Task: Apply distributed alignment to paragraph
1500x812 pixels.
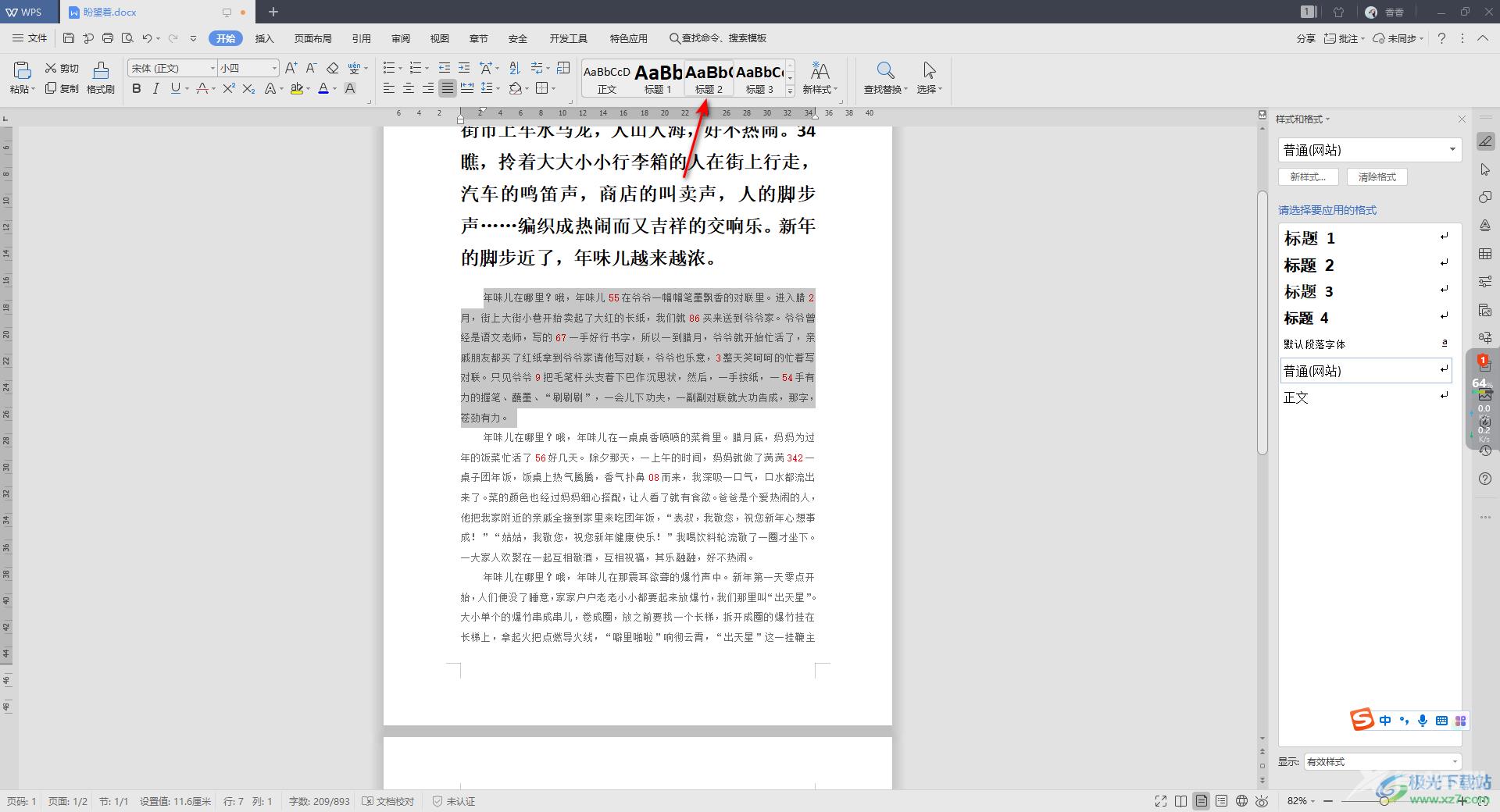Action: pos(467,89)
